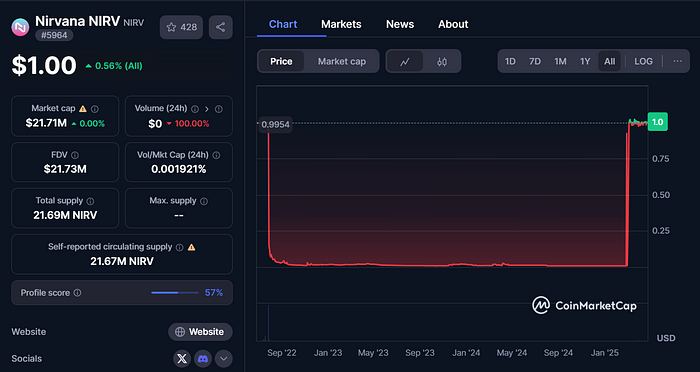Select the candlestick chart icon

tap(442, 62)
